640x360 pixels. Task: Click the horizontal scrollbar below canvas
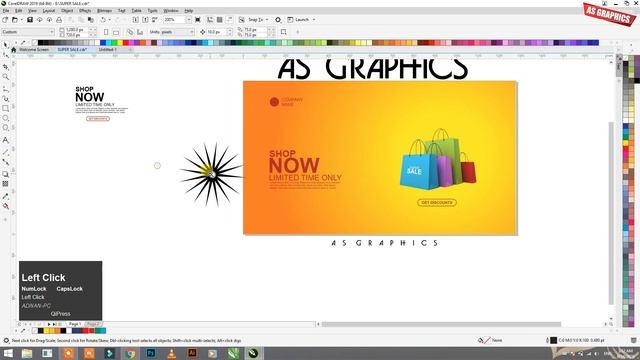(441, 324)
